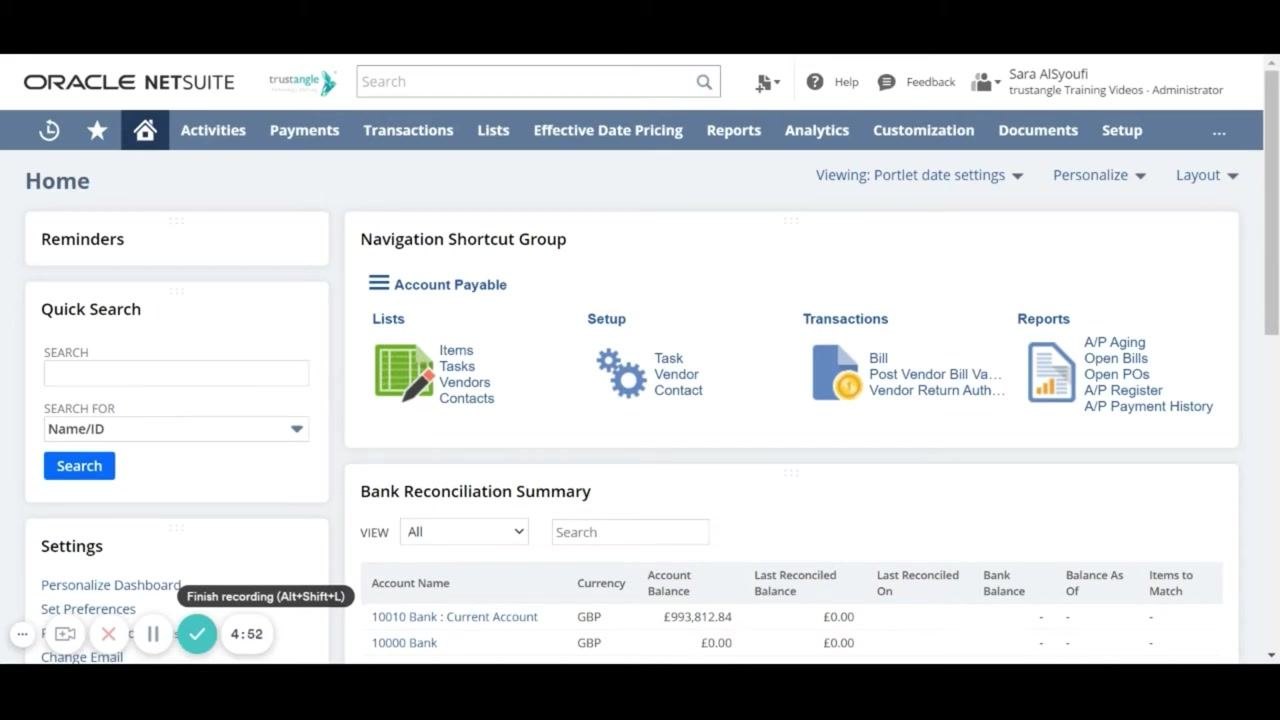Image resolution: width=1280 pixels, height=720 pixels.
Task: Open the Vendor Return Auth... link
Action: point(937,390)
